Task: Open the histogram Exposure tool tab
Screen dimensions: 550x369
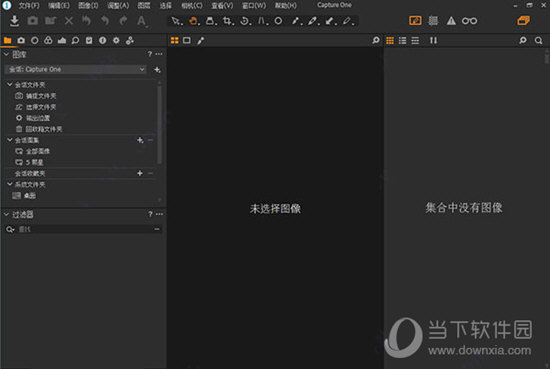Action: pyautogui.click(x=62, y=41)
